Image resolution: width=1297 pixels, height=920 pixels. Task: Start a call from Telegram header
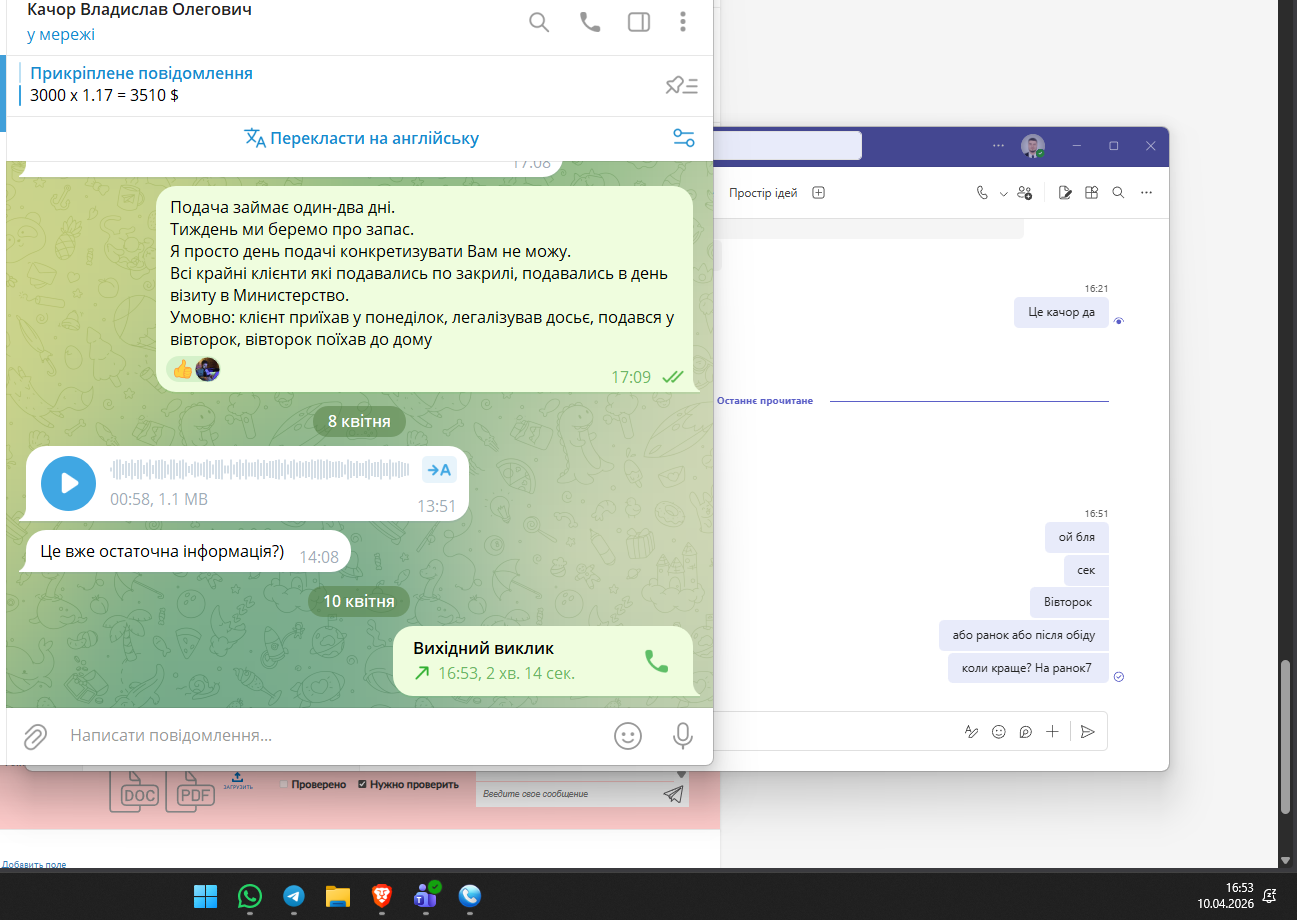pos(590,22)
